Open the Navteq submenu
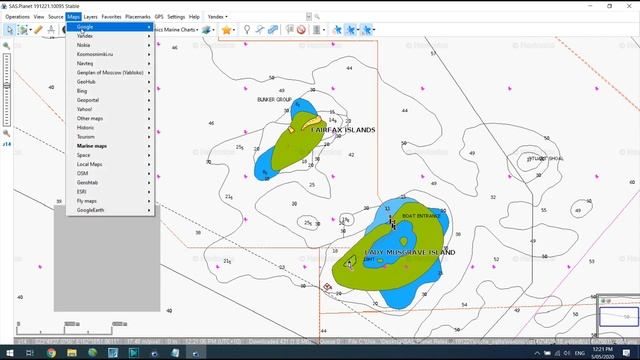Viewport: 640px width, 360px height. pyautogui.click(x=110, y=63)
